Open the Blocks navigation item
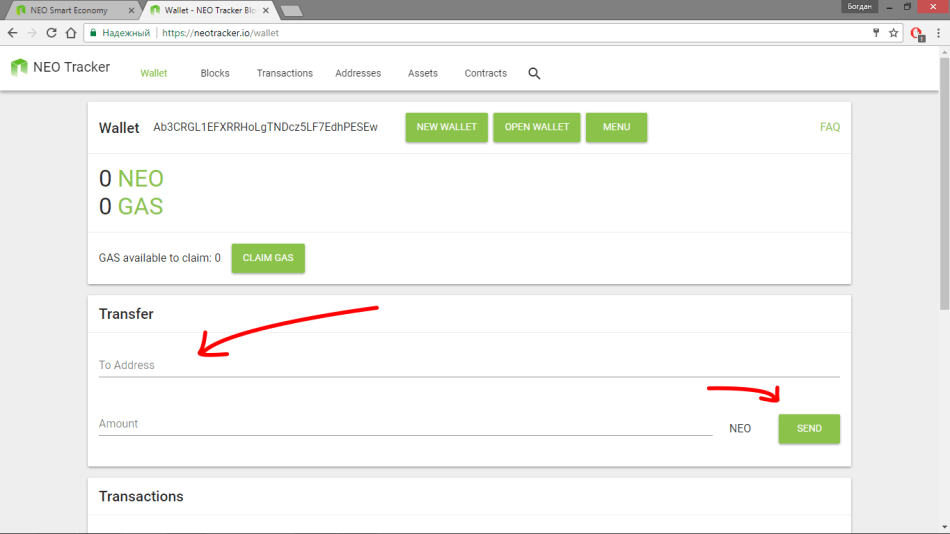This screenshot has height=534, width=950. pyautogui.click(x=215, y=73)
